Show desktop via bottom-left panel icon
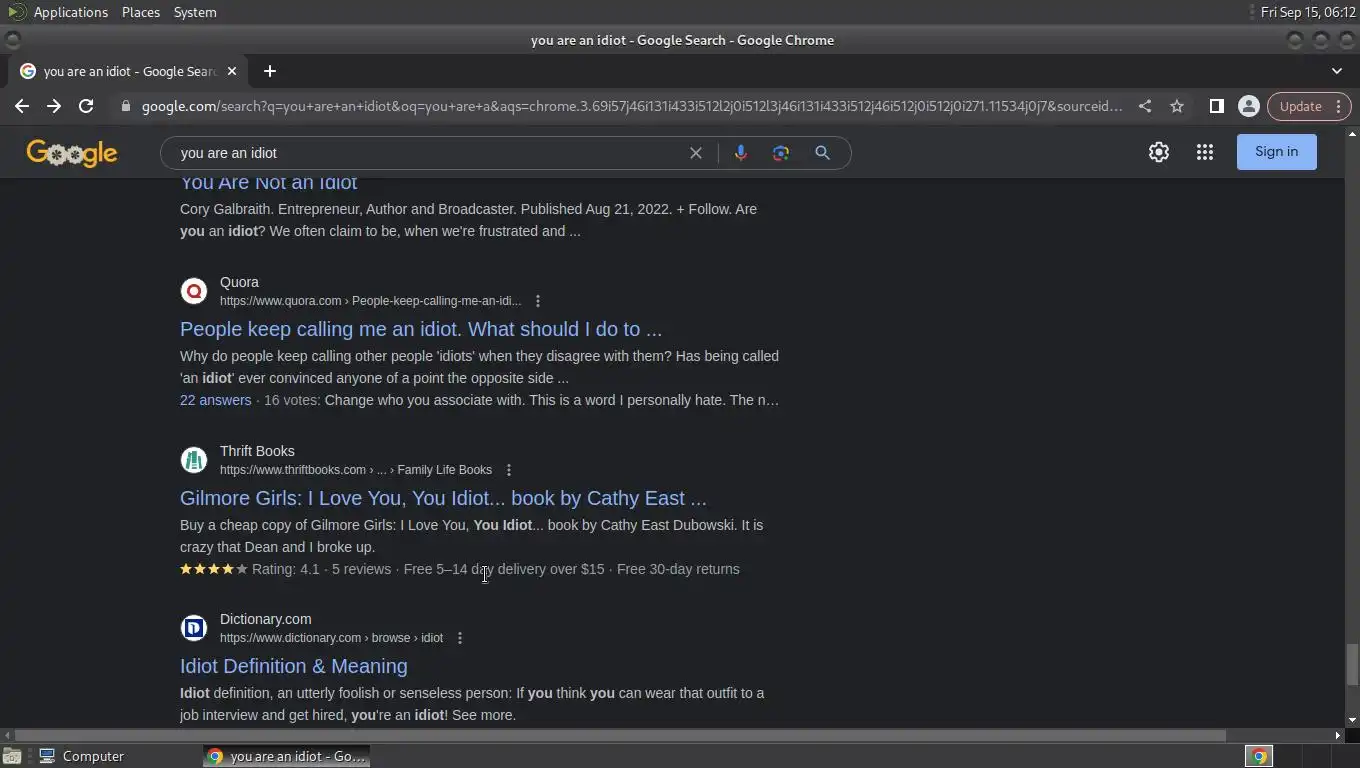Screen dimensions: 1360x768 [x=12, y=756]
